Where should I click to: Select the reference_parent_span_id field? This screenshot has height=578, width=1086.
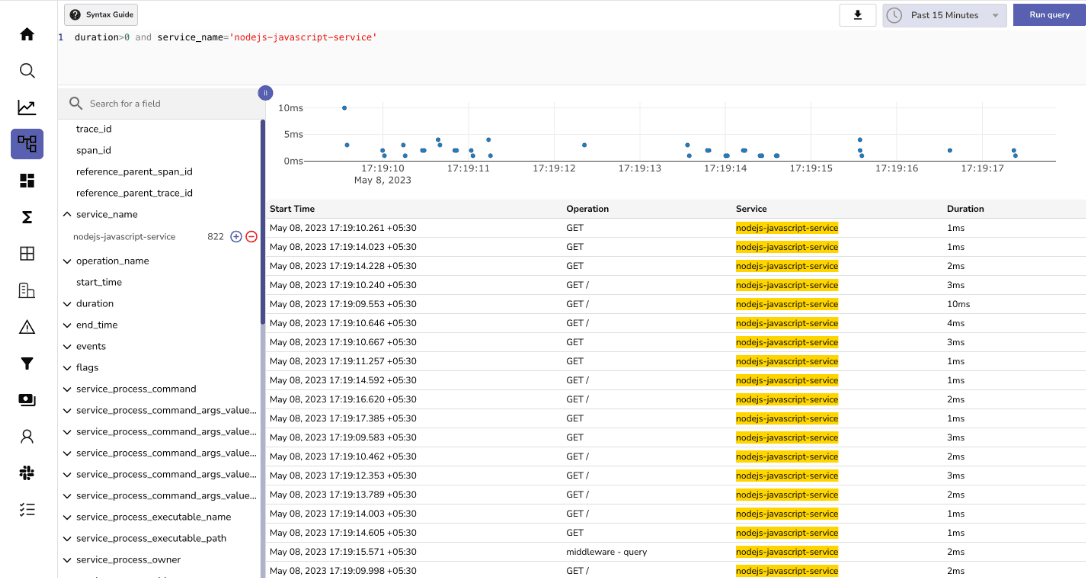pos(134,172)
